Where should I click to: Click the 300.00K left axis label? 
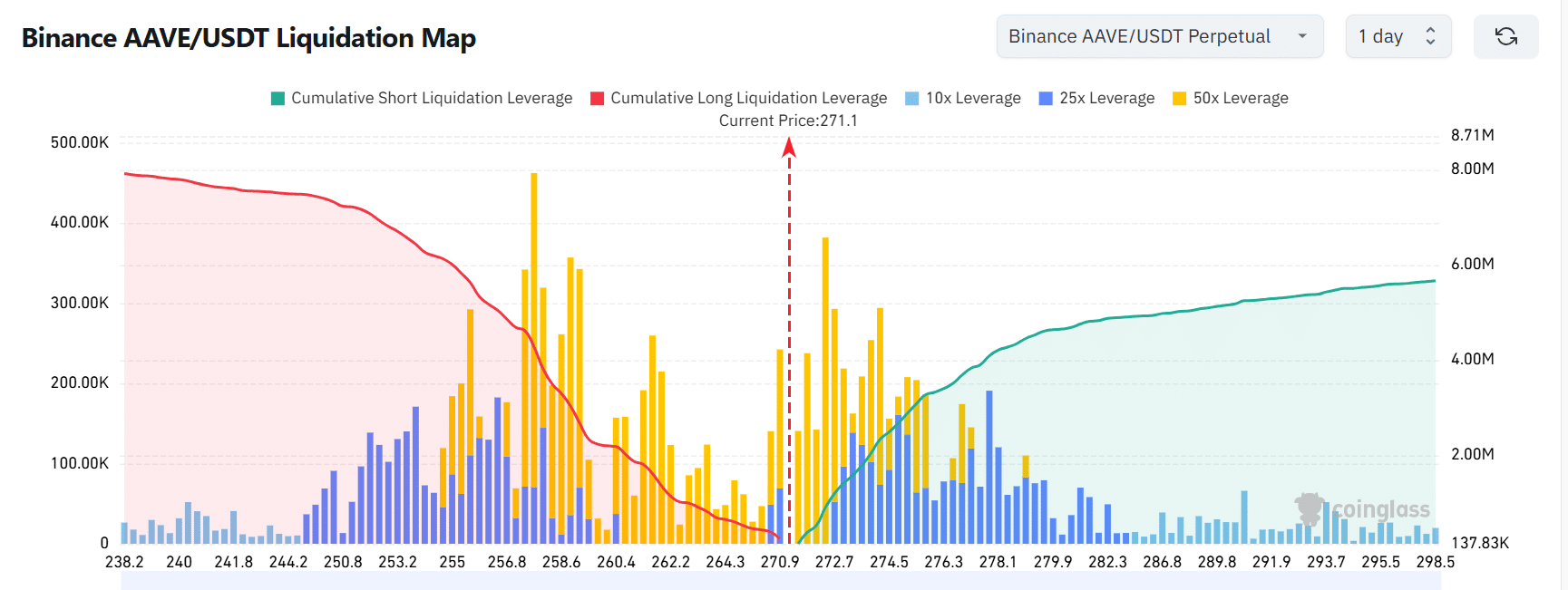pyautogui.click(x=80, y=303)
